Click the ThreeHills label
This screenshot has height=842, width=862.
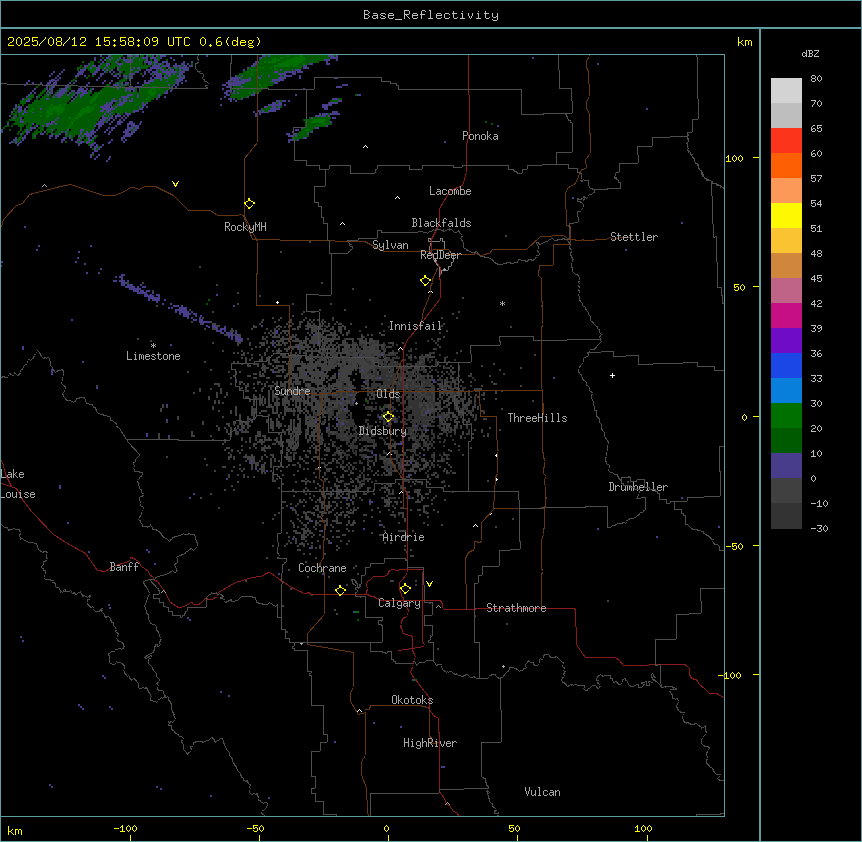[537, 418]
